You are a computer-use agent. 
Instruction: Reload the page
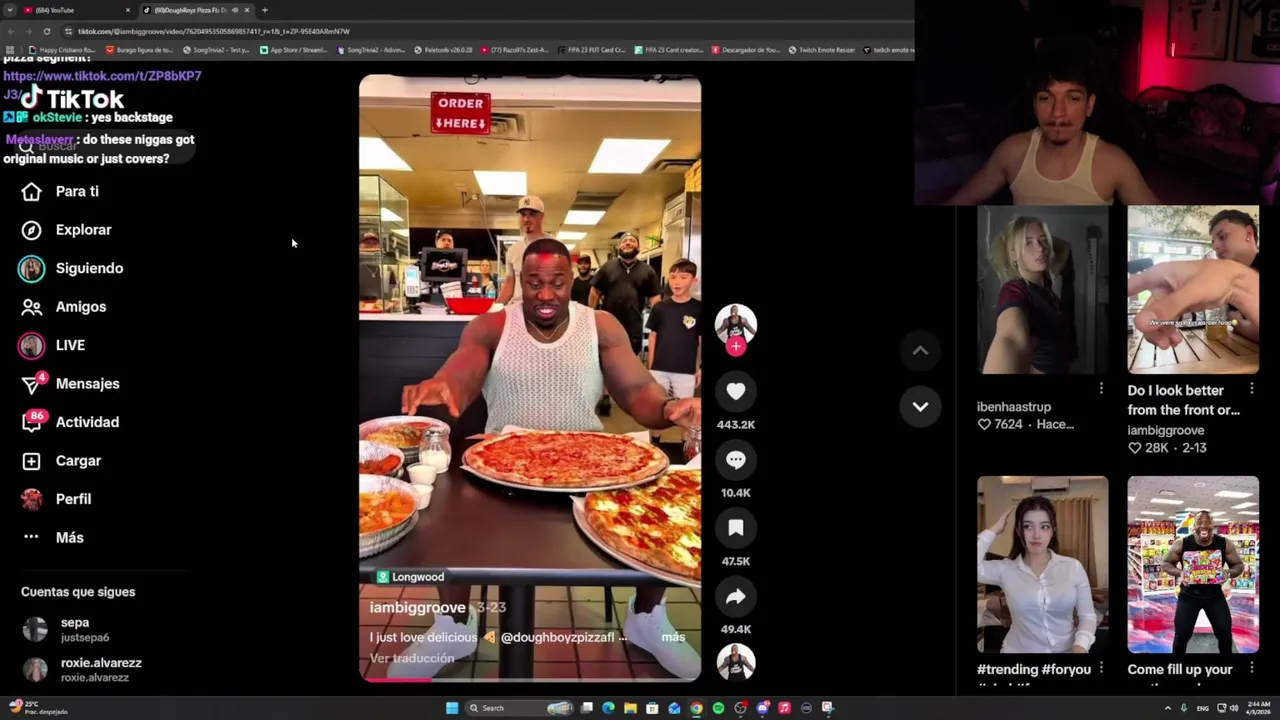click(46, 31)
